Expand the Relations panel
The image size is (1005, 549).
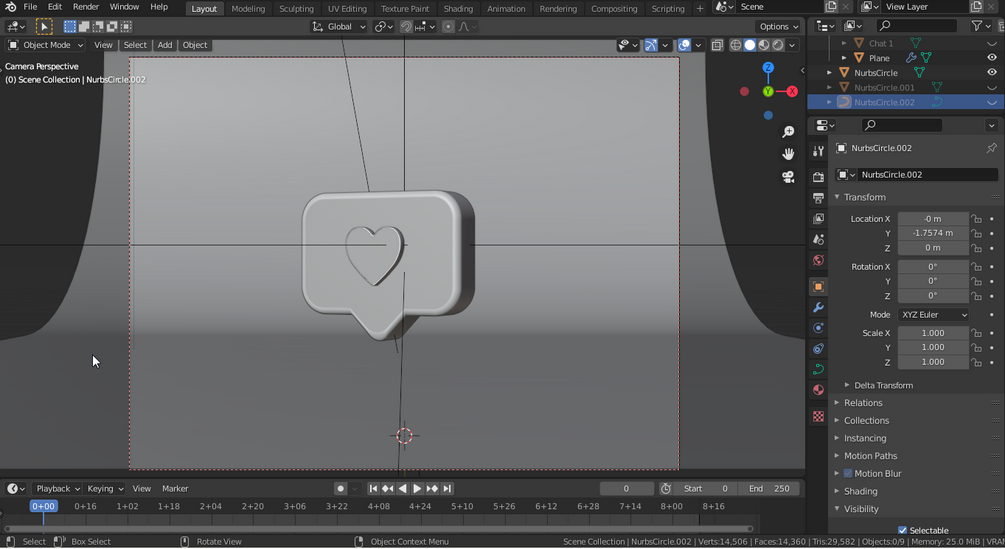pos(863,403)
